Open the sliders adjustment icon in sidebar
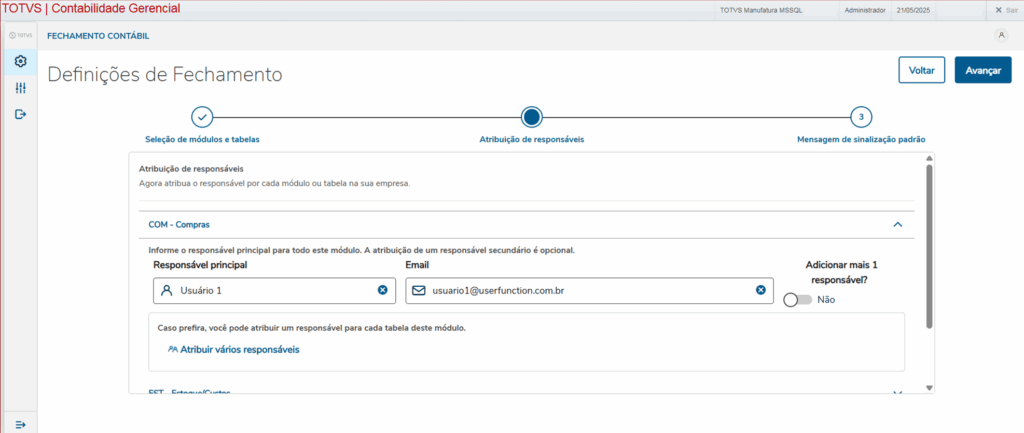The width and height of the screenshot is (1024, 433). [20, 88]
